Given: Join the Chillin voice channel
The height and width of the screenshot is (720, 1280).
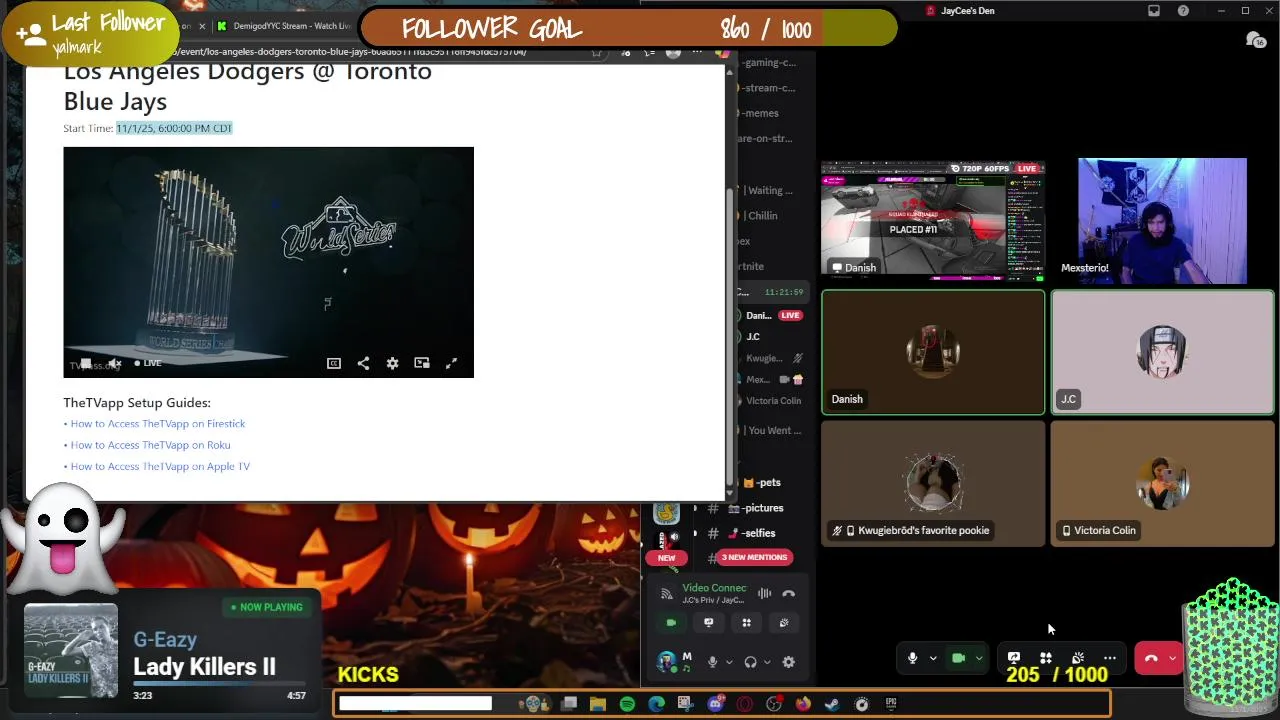Looking at the screenshot, I should tap(762, 215).
